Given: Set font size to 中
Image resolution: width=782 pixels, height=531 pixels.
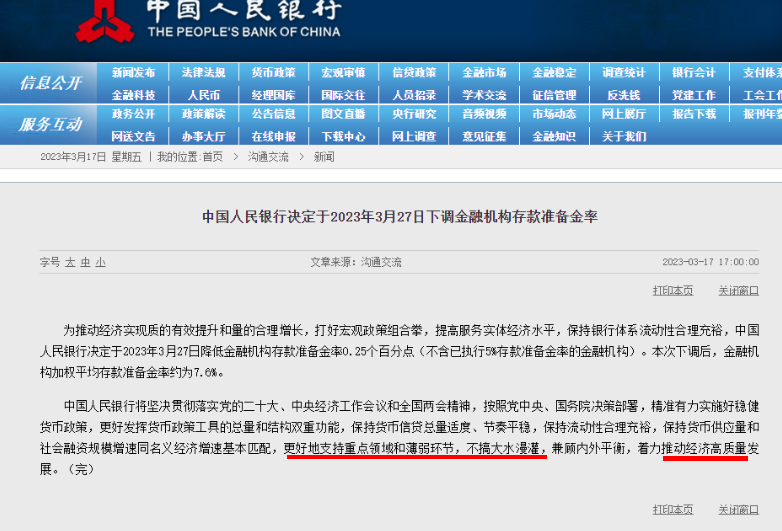Looking at the screenshot, I should [x=85, y=262].
